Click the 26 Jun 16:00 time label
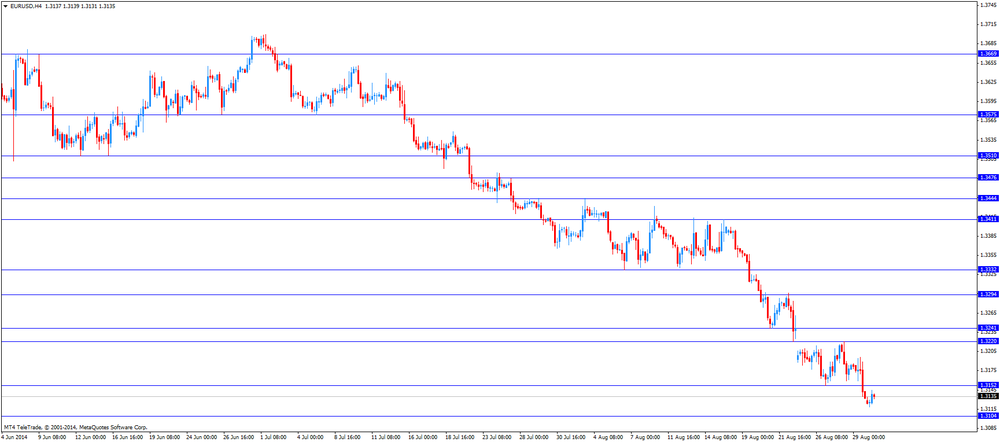Image resolution: width=1000 pixels, height=442 pixels. [x=238, y=438]
